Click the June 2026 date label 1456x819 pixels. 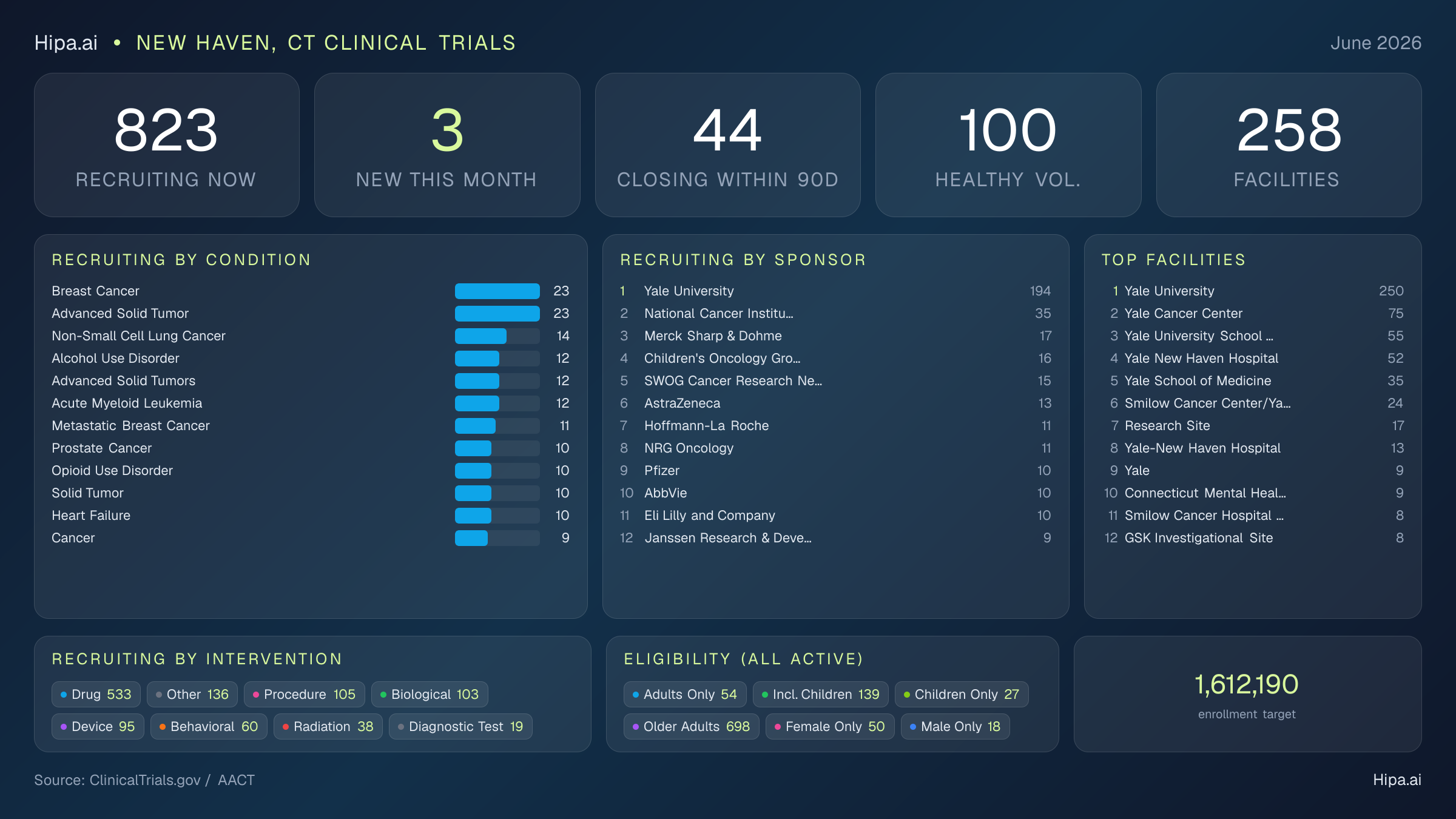pos(1376,43)
